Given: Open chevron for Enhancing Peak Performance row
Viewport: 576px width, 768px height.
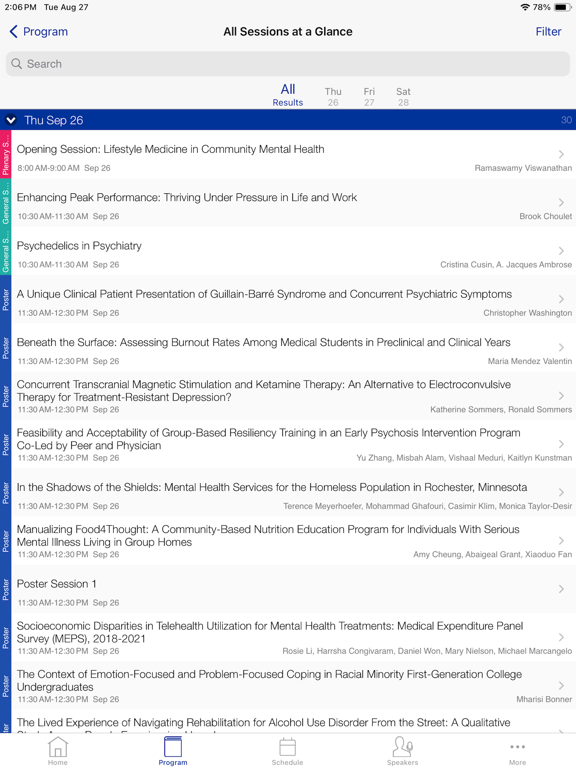Looking at the screenshot, I should (x=561, y=202).
